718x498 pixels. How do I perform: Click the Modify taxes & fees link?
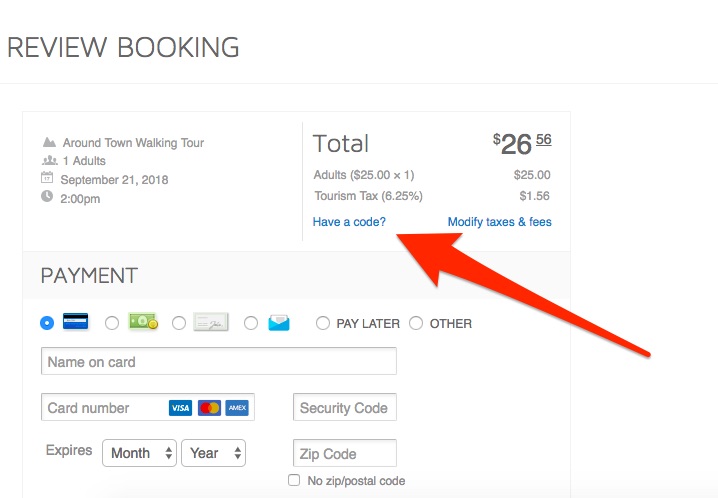pyautogui.click(x=500, y=222)
